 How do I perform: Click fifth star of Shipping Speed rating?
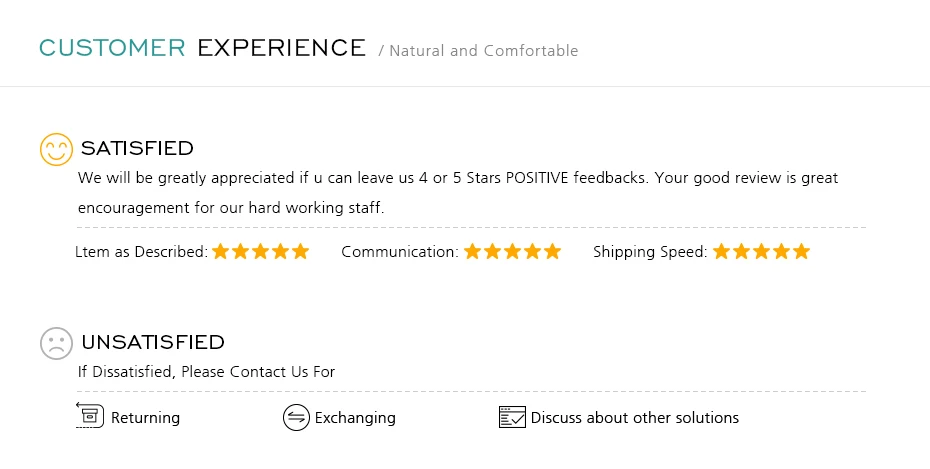tap(801, 251)
